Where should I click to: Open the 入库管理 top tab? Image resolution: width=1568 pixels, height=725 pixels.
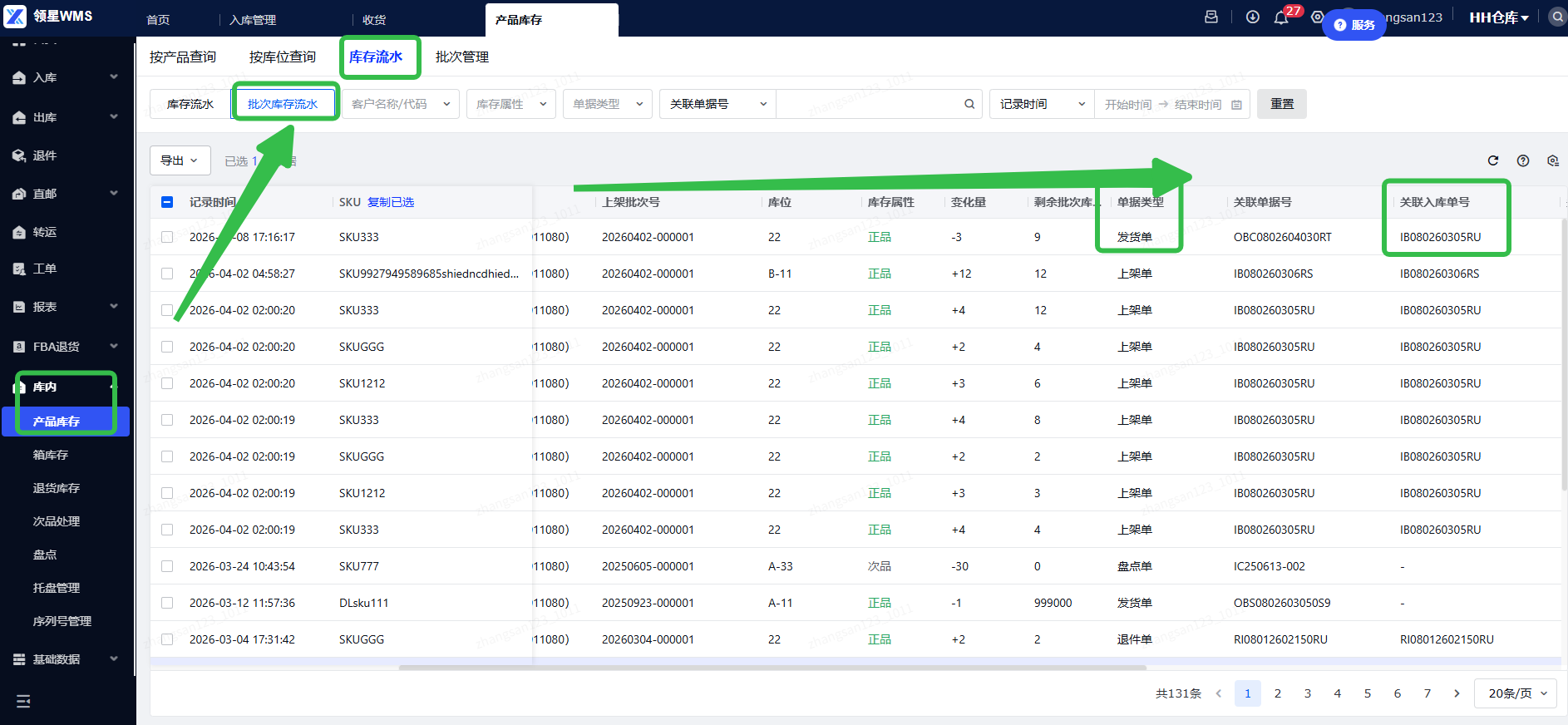click(x=253, y=20)
